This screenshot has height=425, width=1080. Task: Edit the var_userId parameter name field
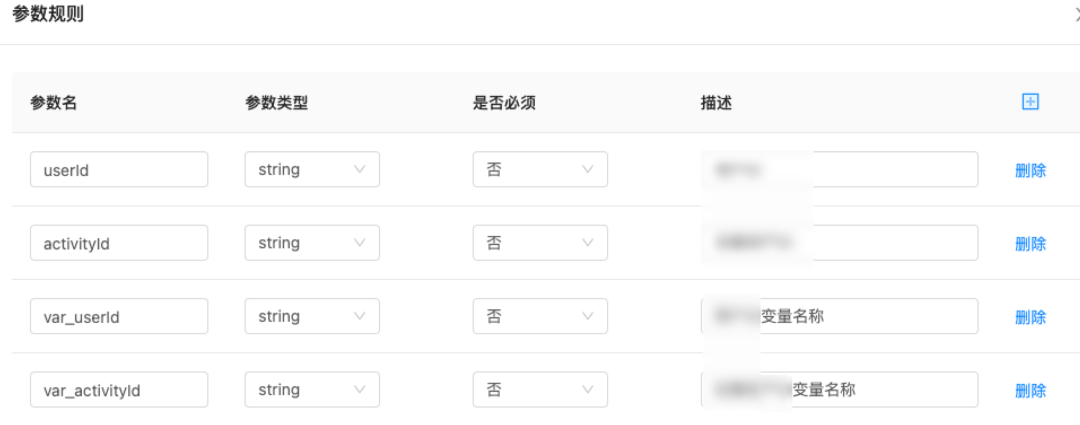119,316
